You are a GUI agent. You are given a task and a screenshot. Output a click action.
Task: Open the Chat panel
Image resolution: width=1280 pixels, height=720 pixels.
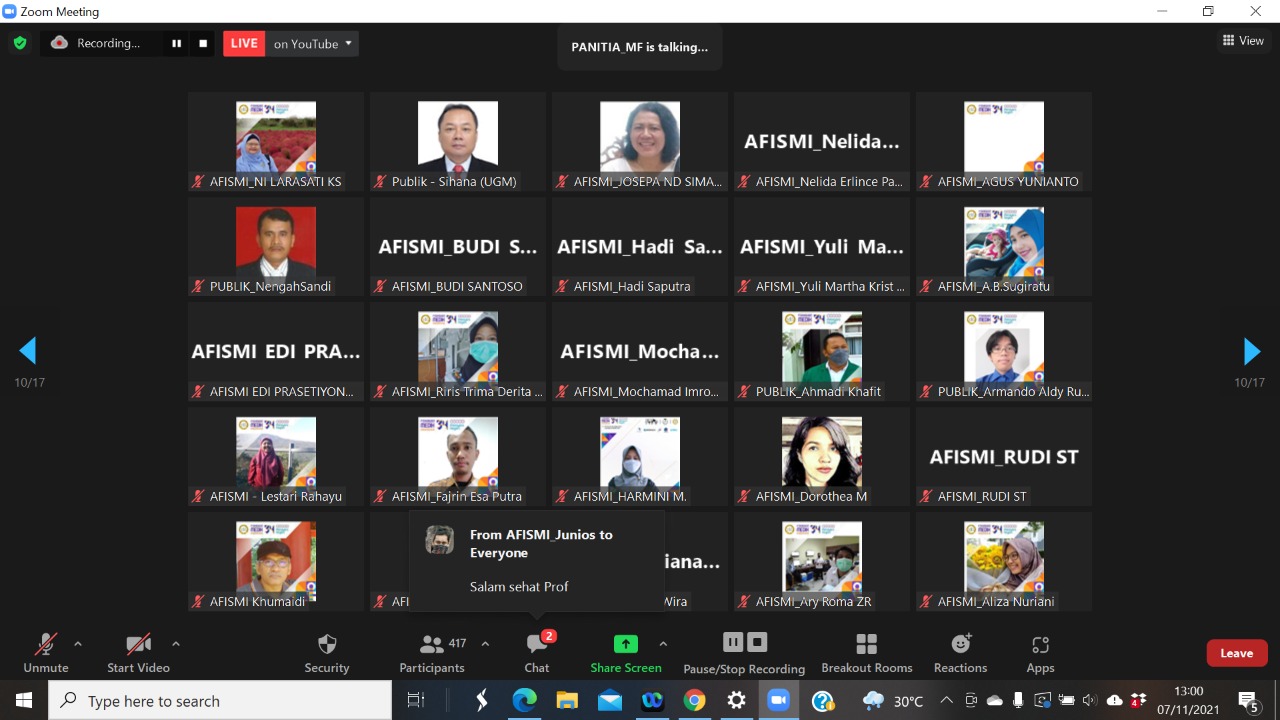coord(537,645)
